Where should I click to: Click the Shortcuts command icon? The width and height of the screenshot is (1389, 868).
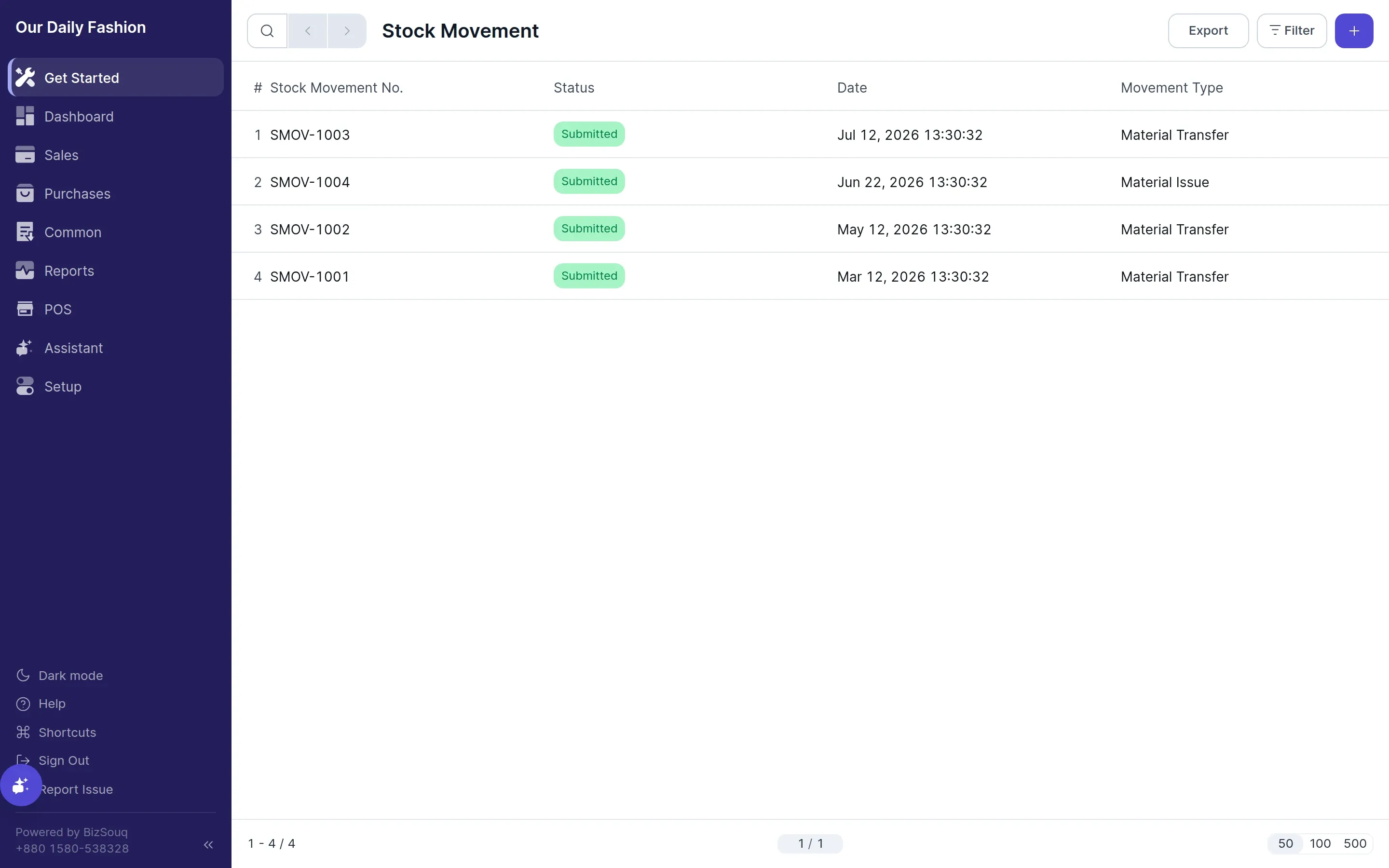23,732
